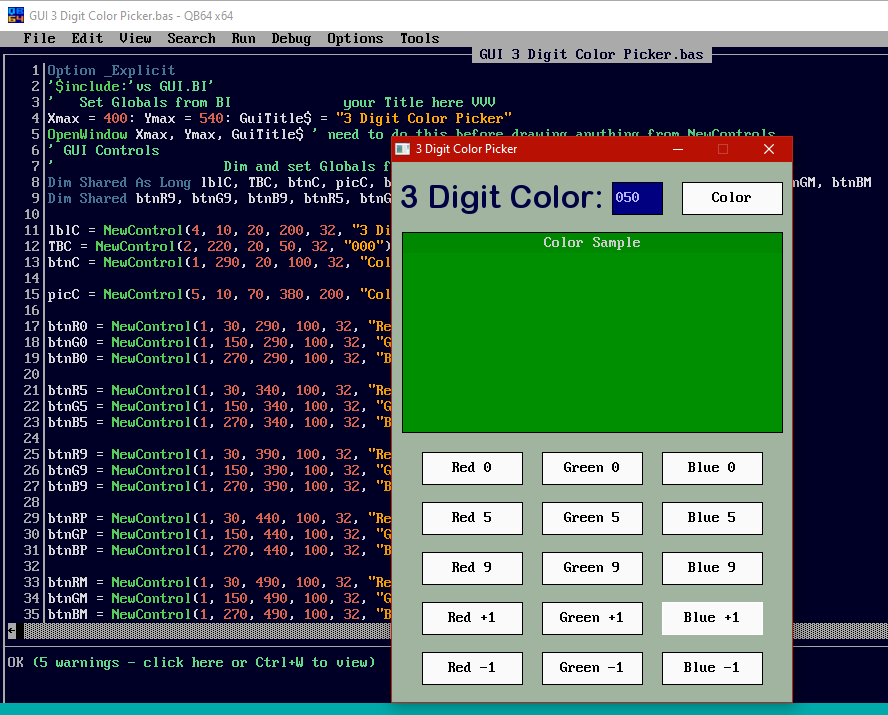Focus the 050 color code text box
This screenshot has height=715, width=888.
click(637, 198)
